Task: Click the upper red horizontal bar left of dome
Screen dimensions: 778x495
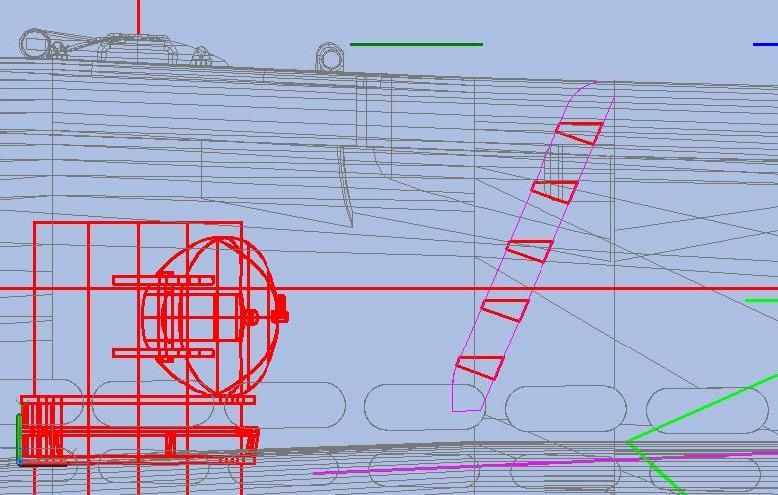Action: coord(160,280)
